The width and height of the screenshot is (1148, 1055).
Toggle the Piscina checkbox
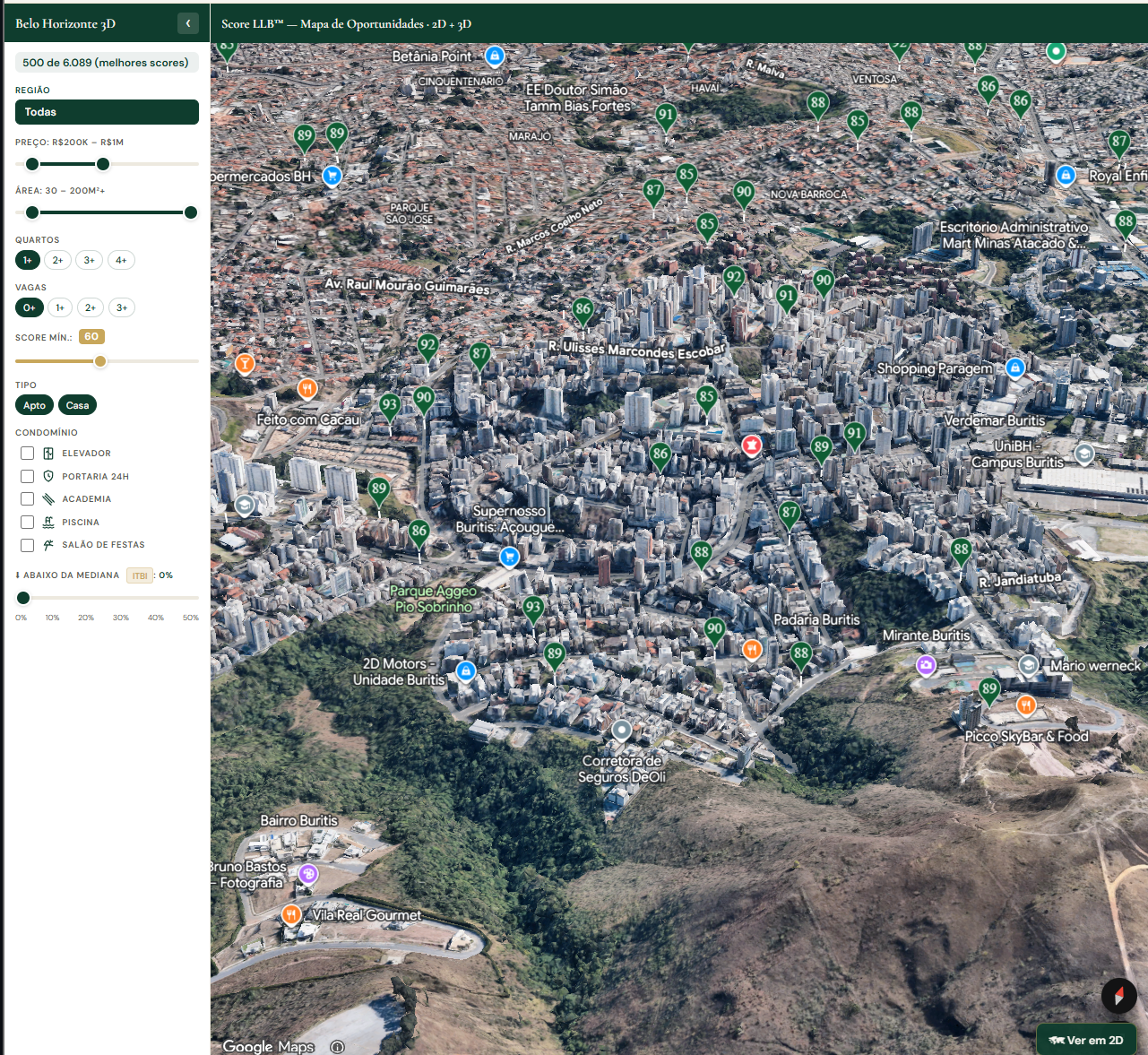tap(28, 523)
